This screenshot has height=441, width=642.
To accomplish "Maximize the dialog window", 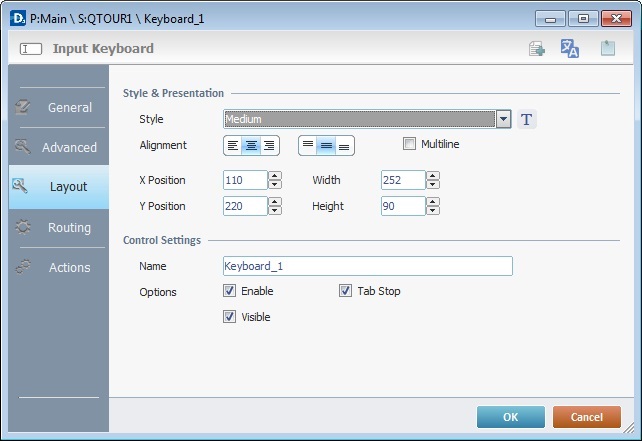I will pyautogui.click(x=583, y=19).
